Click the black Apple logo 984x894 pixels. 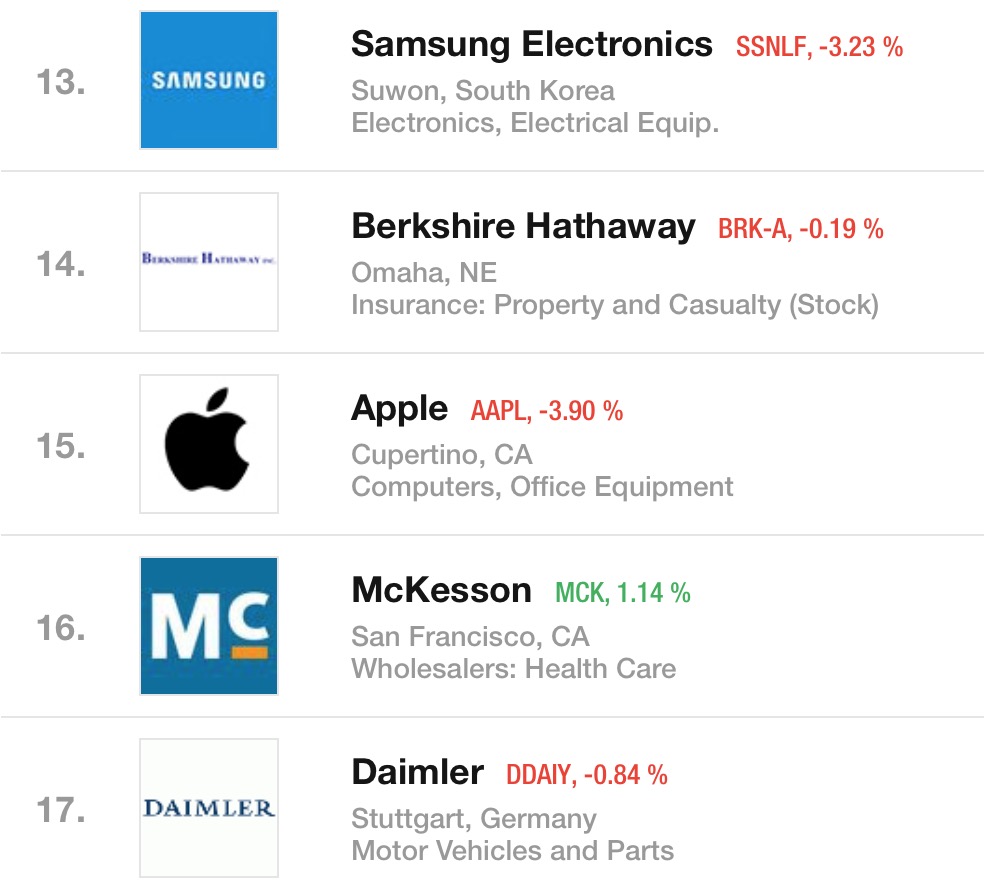pos(209,443)
